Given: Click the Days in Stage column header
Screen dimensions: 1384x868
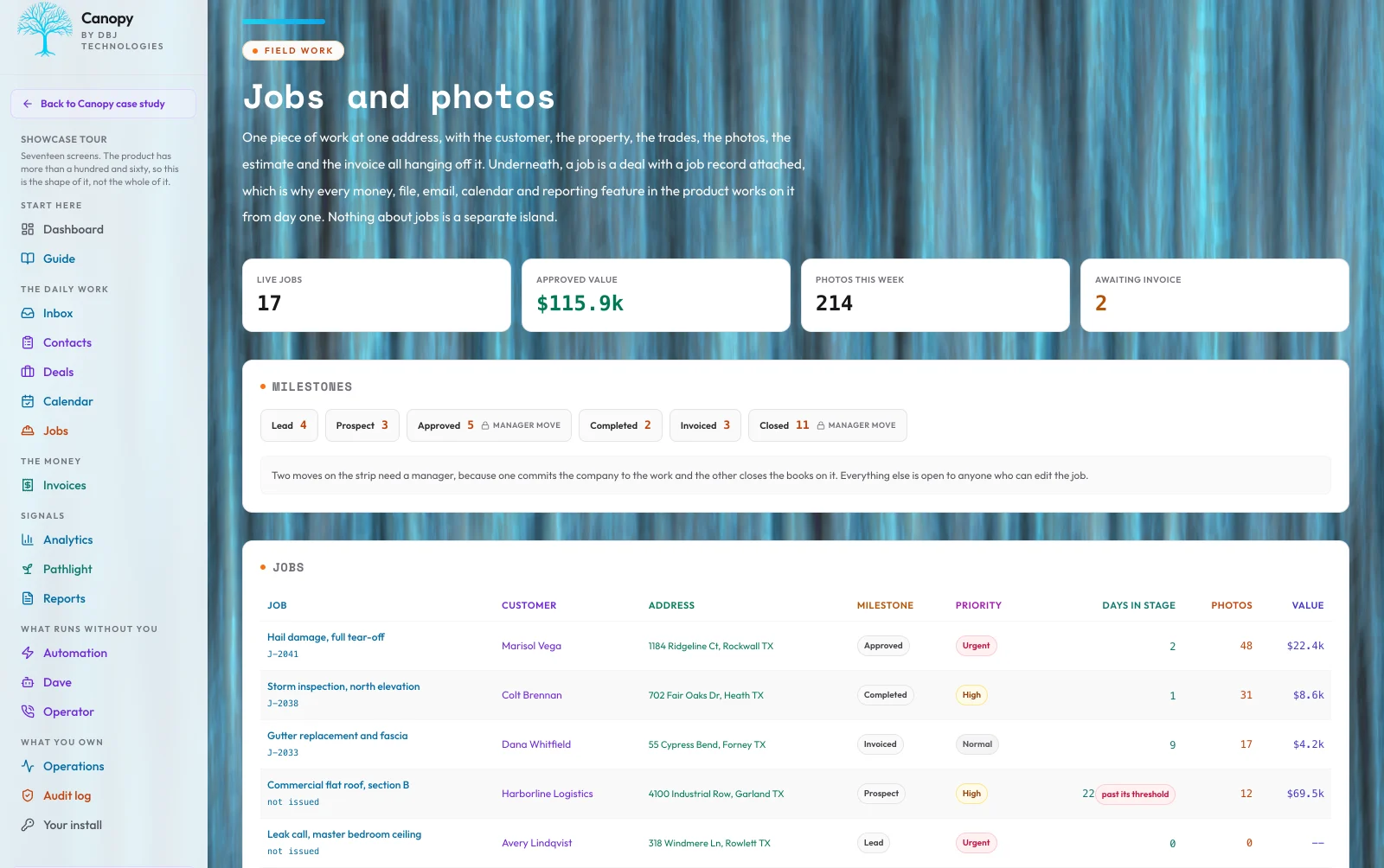Looking at the screenshot, I should pyautogui.click(x=1138, y=605).
